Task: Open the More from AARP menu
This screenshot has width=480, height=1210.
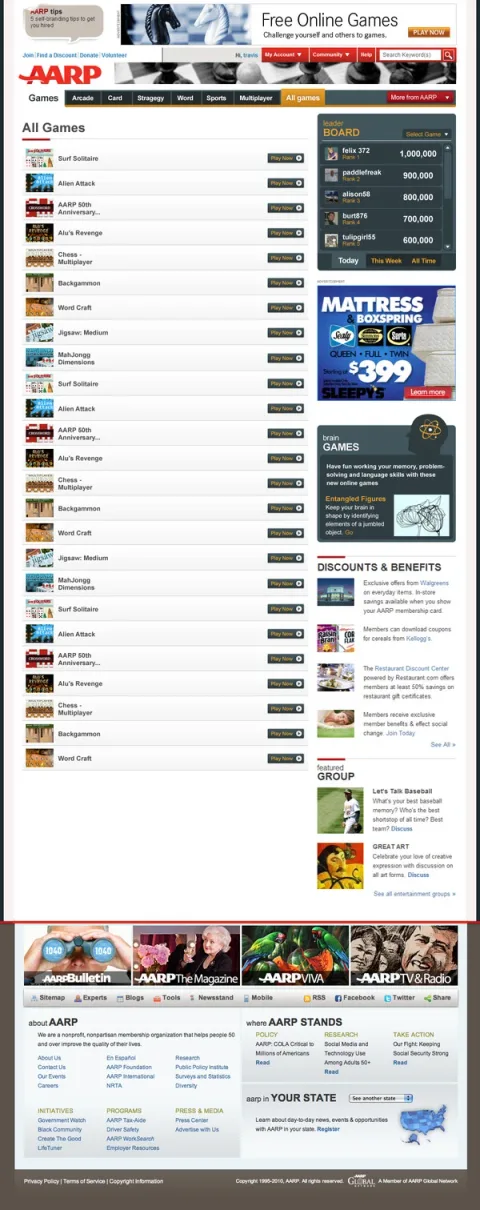Action: tap(419, 97)
